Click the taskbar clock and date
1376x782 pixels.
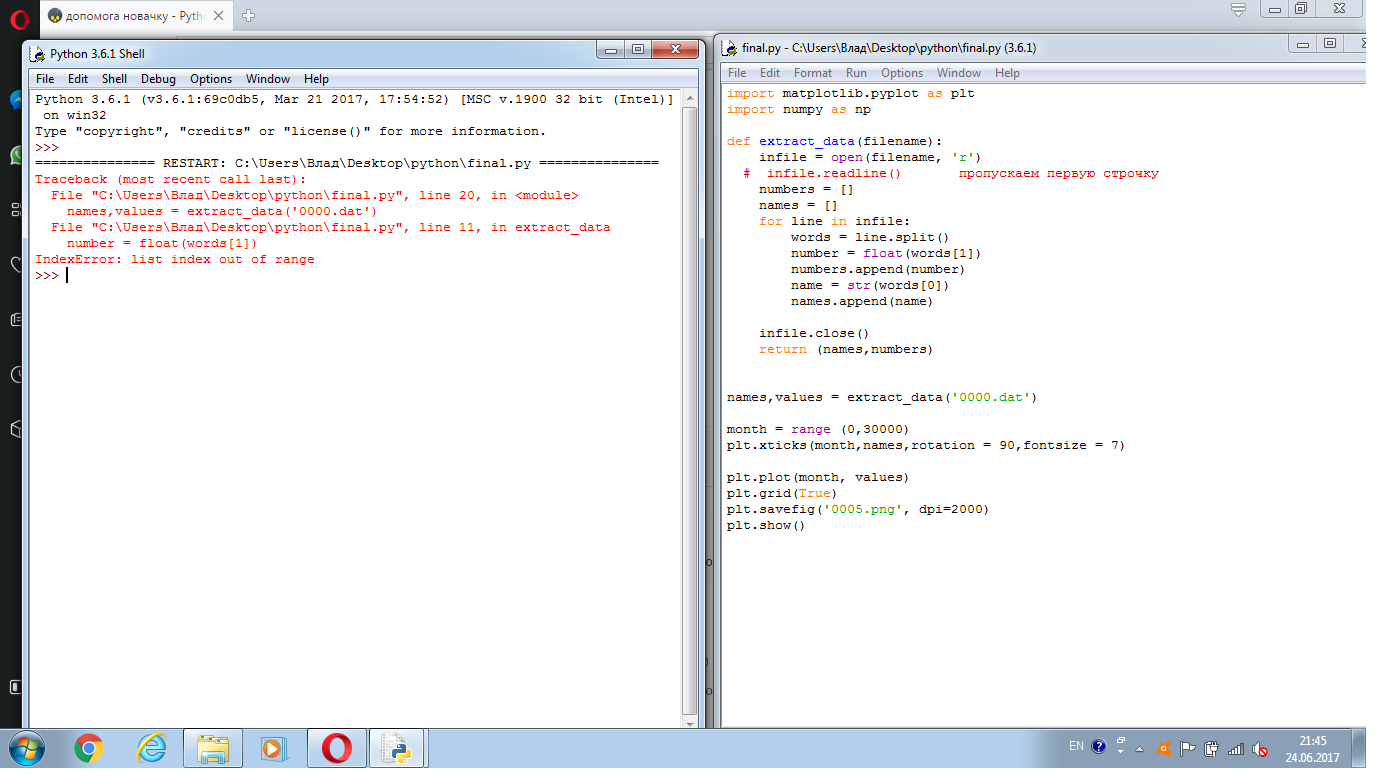[x=1312, y=749]
